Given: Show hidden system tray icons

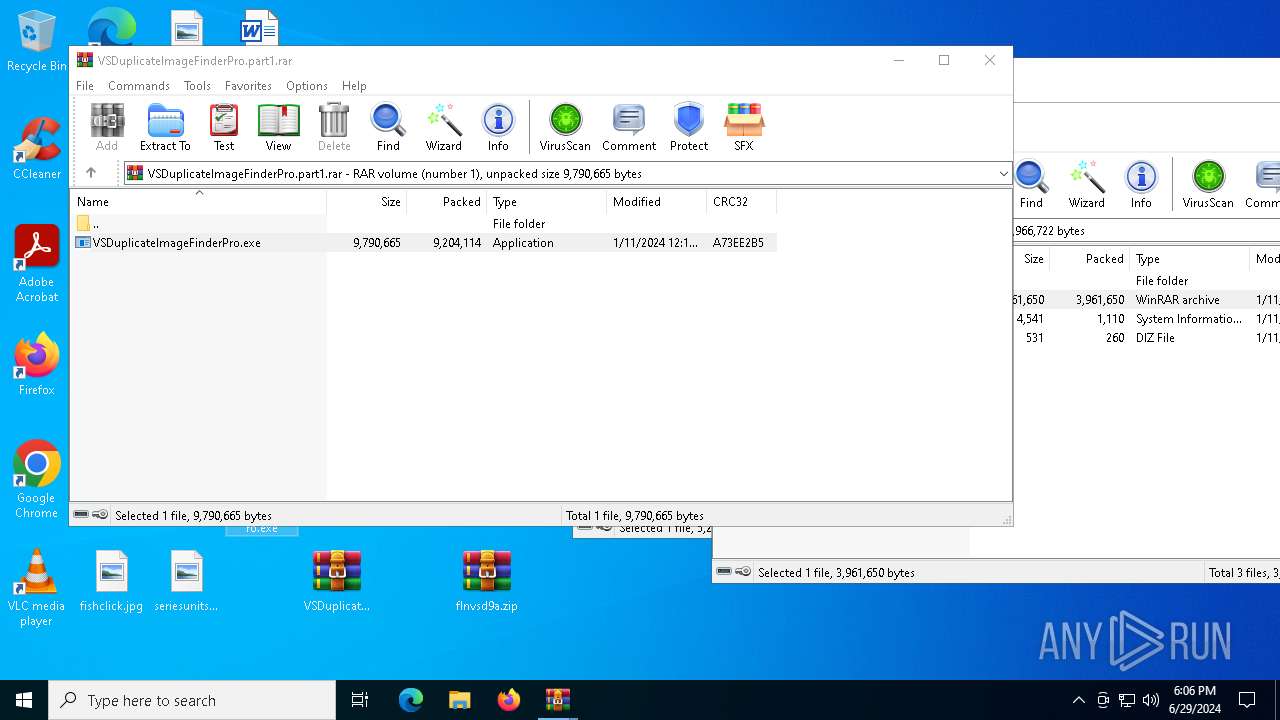Looking at the screenshot, I should click(x=1078, y=700).
